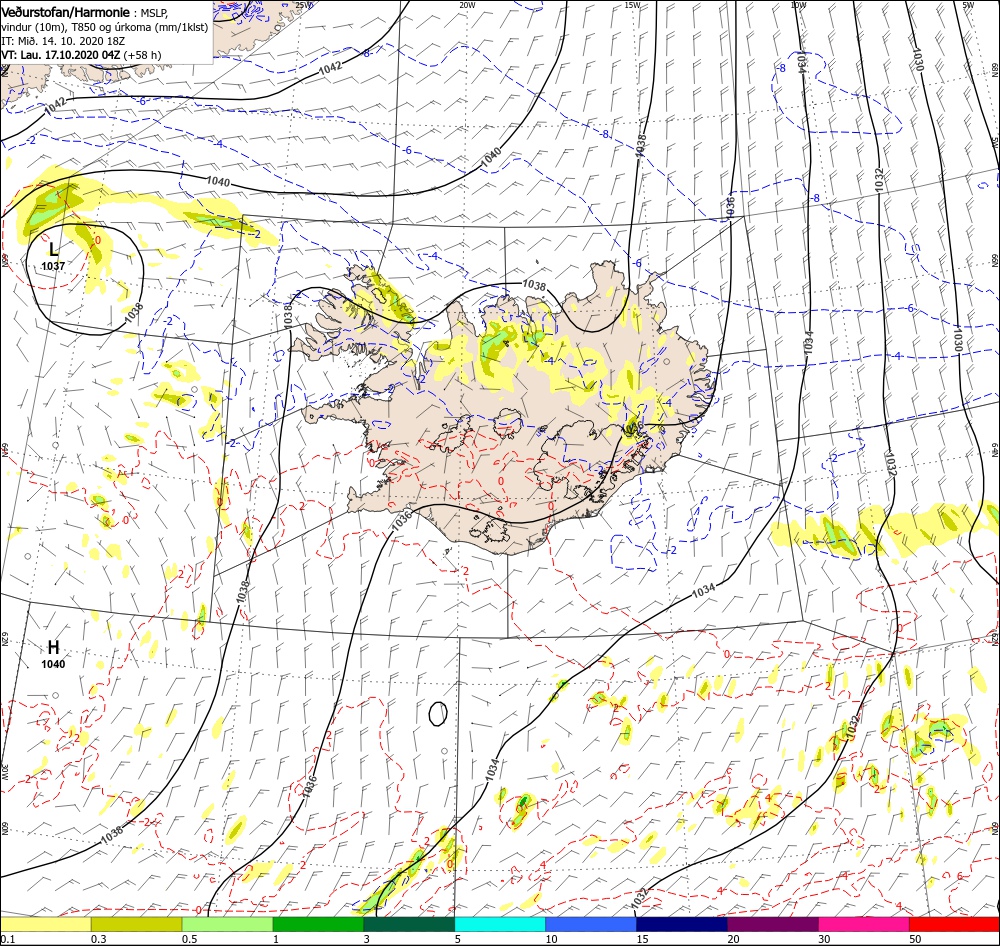The width and height of the screenshot is (1000, 946).
Task: Click the '5' legend value label
Action: (x=458, y=939)
